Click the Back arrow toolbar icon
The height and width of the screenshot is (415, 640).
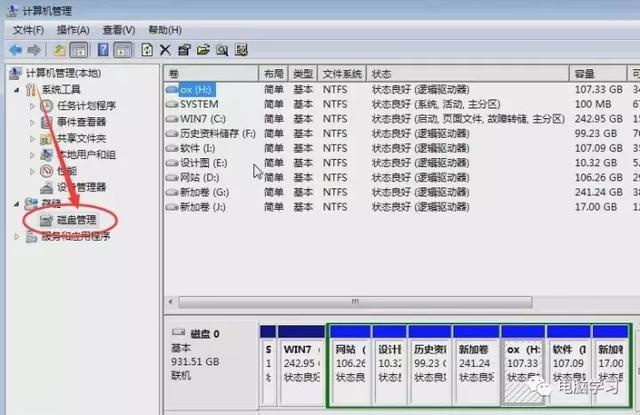tap(15, 49)
